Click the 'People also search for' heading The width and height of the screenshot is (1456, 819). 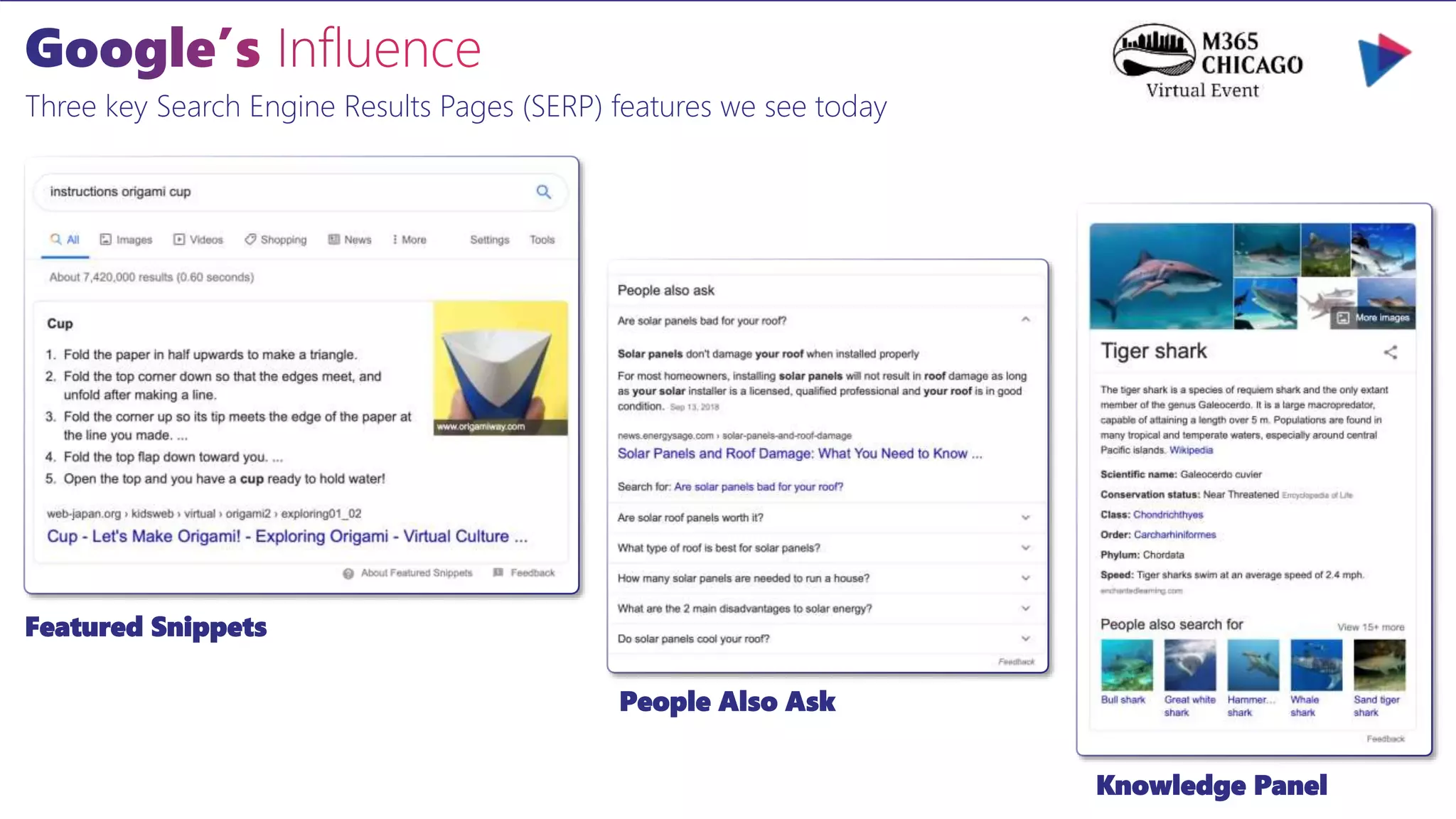click(x=1172, y=624)
